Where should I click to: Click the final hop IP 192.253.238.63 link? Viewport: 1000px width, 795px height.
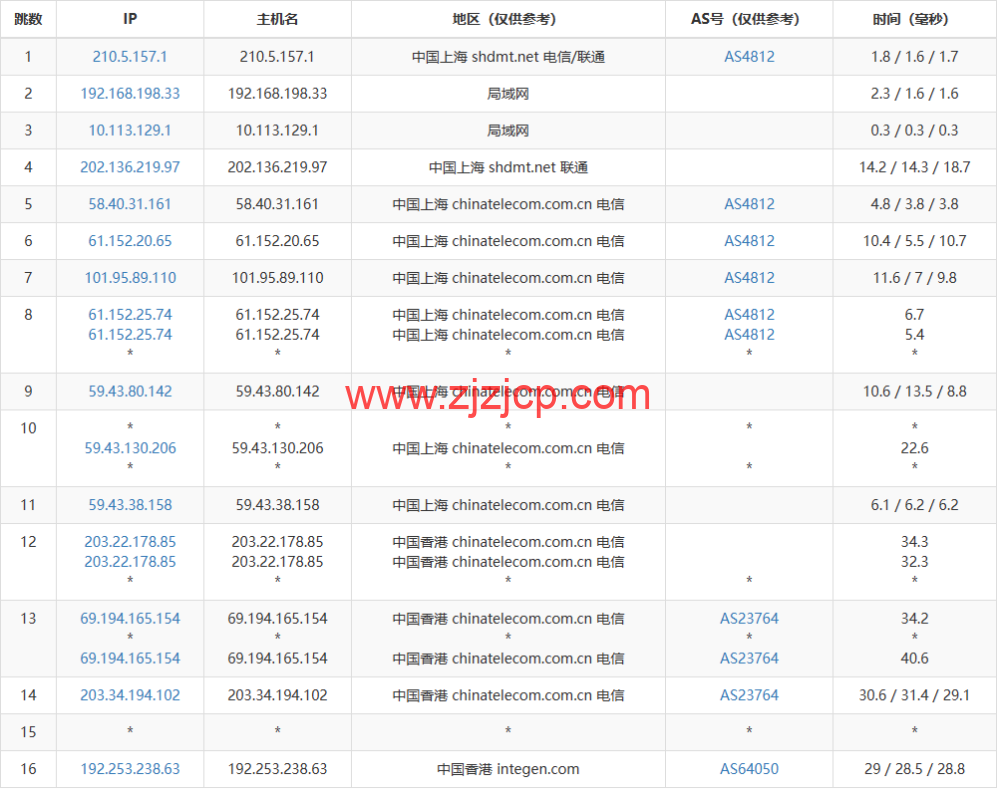(x=129, y=769)
